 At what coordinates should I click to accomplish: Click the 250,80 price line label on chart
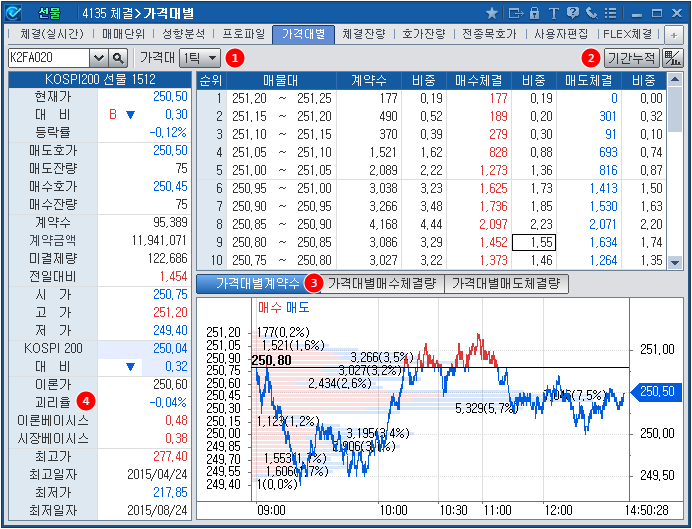(x=271, y=361)
